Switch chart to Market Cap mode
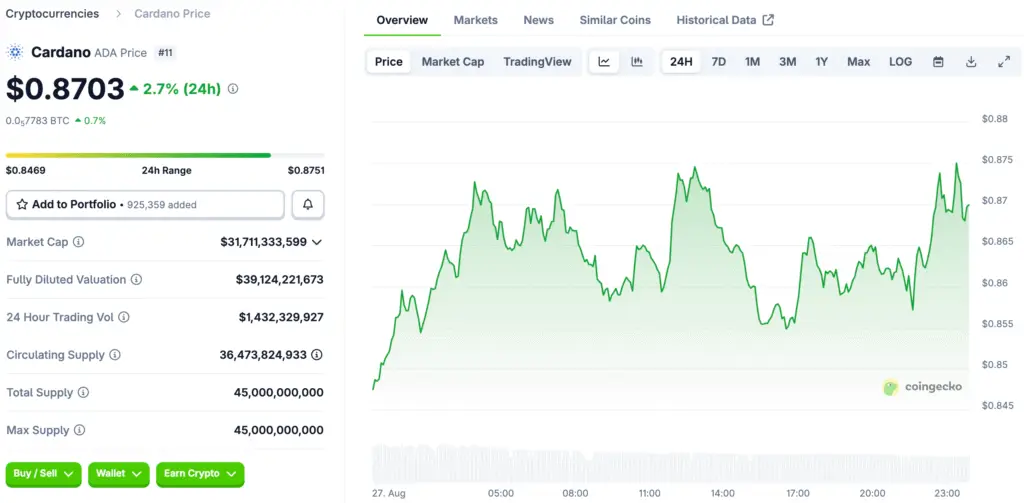This screenshot has width=1024, height=503. pyautogui.click(x=453, y=62)
